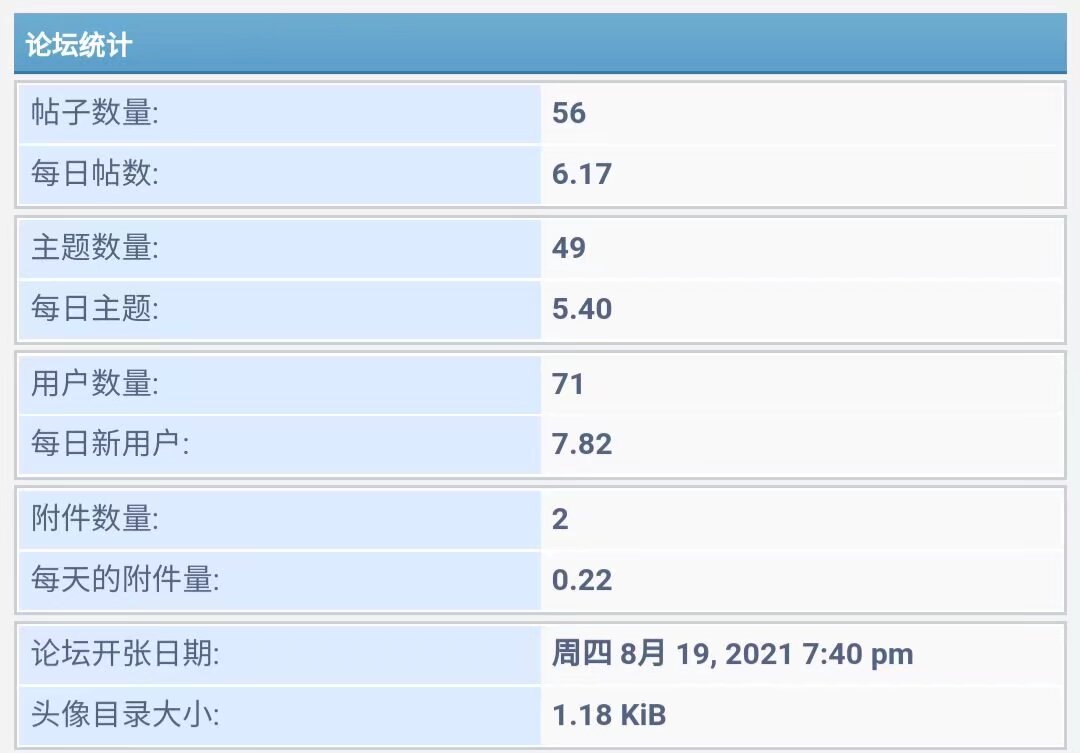Click the 论坛统计 header bar
Image resolution: width=1080 pixels, height=753 pixels.
coord(540,46)
